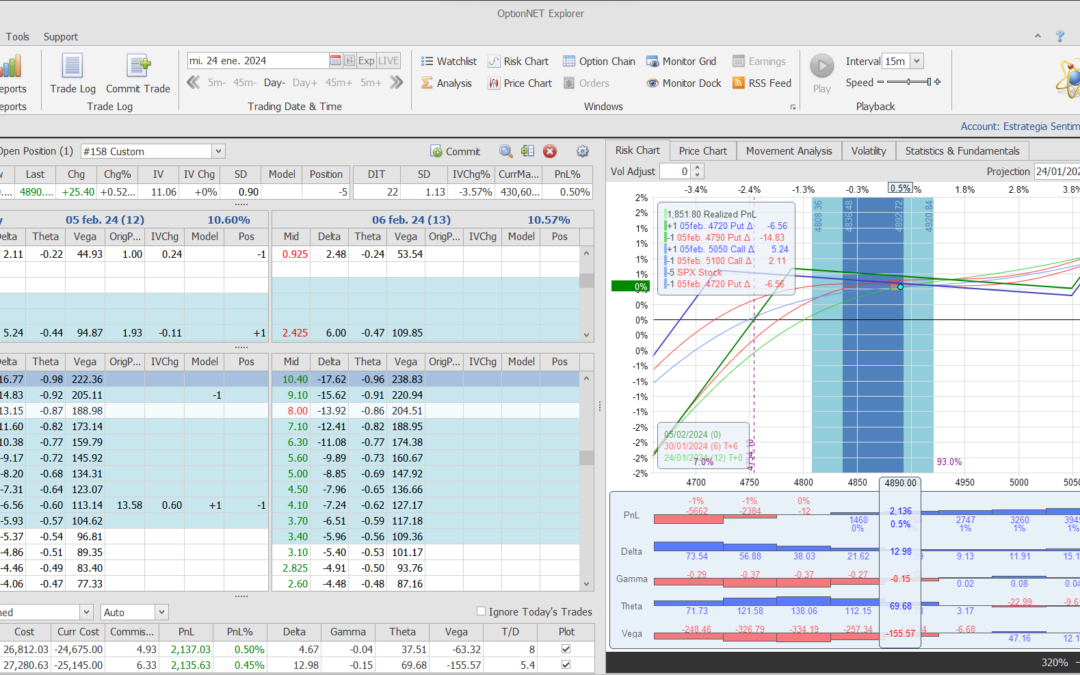
Task: Switch to the Movement Analysis tab
Action: 788,151
